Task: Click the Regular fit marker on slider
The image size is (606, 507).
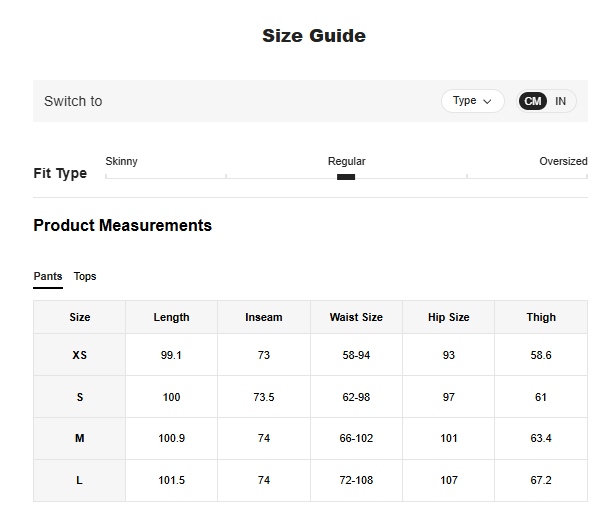Action: click(346, 177)
